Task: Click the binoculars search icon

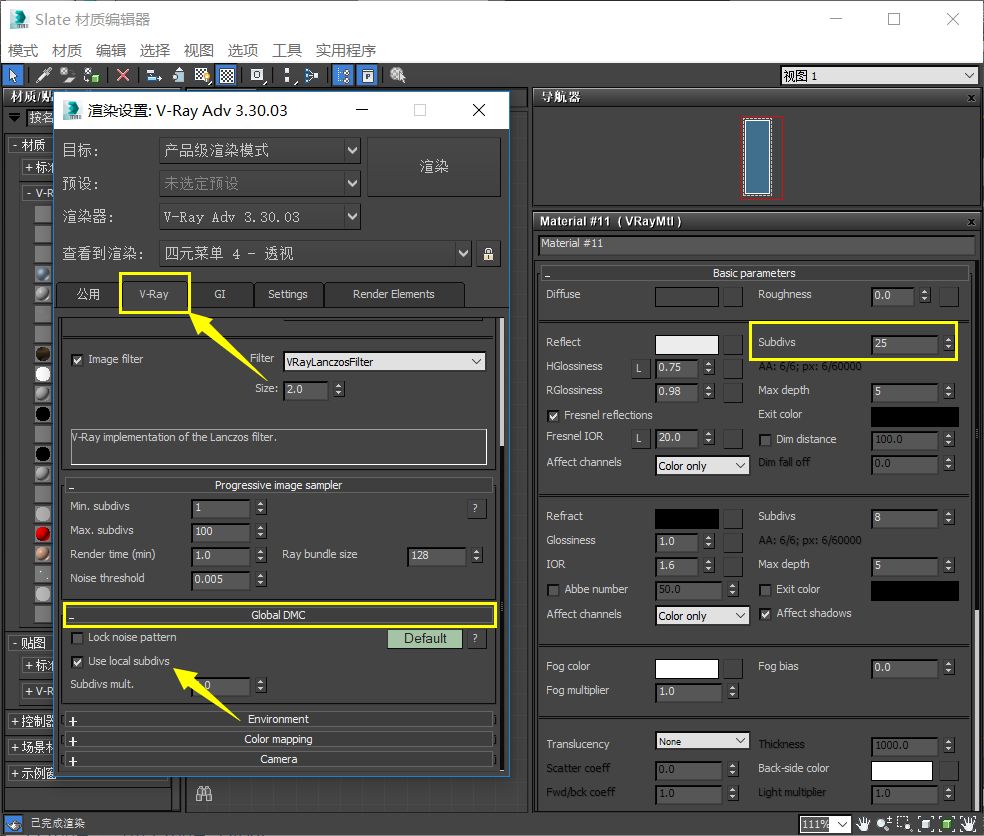Action: 203,794
